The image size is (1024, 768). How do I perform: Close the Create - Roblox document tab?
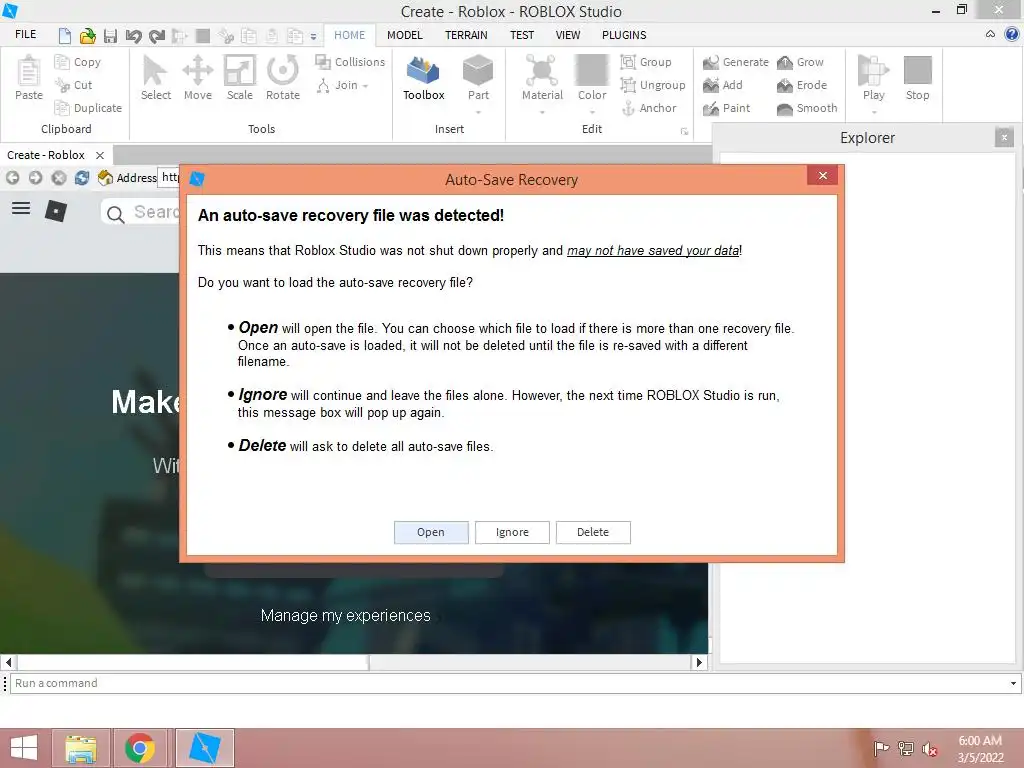[x=100, y=155]
